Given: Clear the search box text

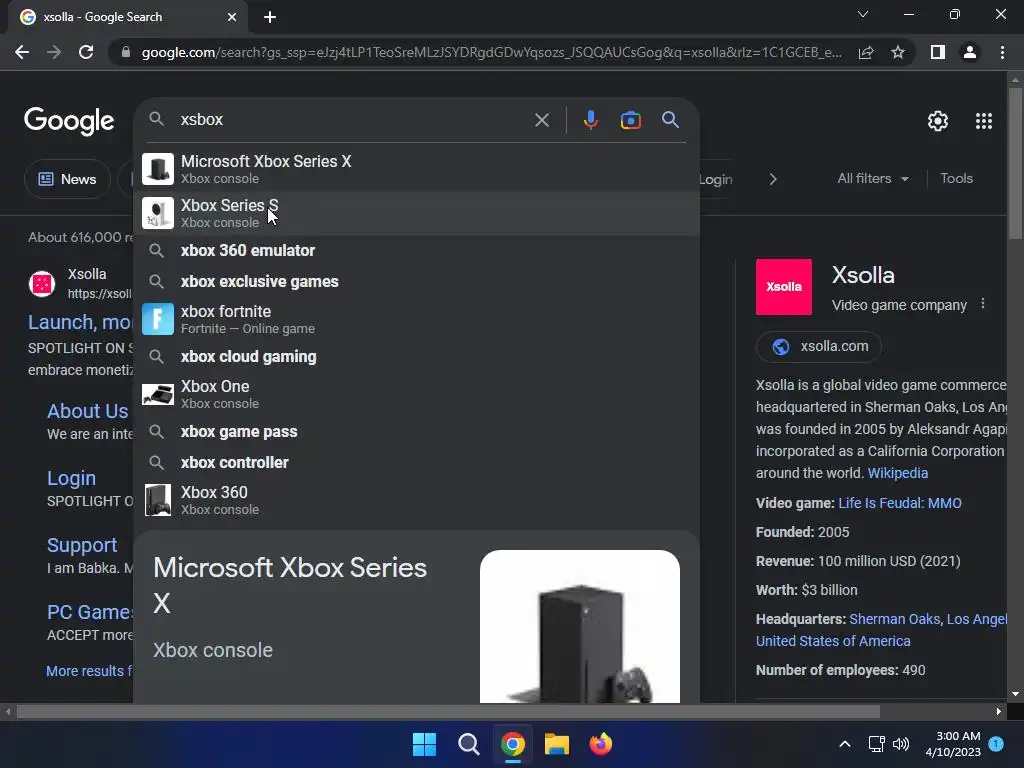Looking at the screenshot, I should [x=542, y=120].
